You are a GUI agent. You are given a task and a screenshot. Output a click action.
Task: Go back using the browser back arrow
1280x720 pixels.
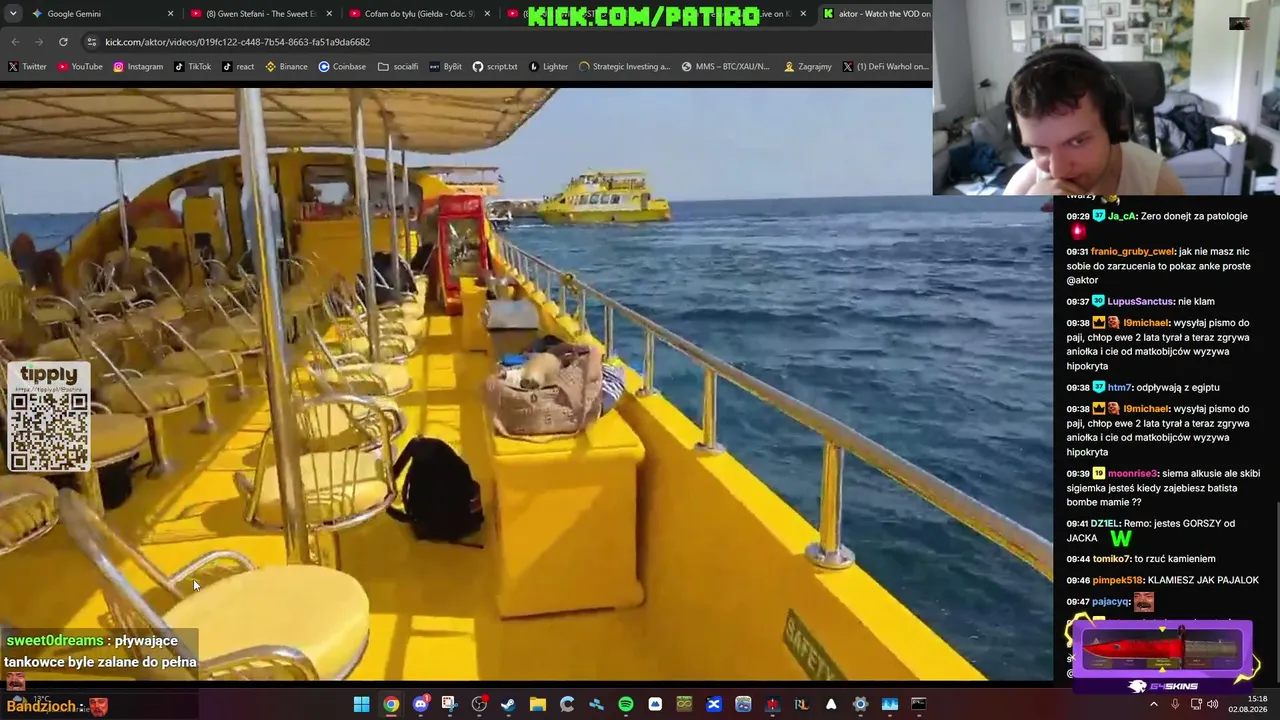coord(15,42)
